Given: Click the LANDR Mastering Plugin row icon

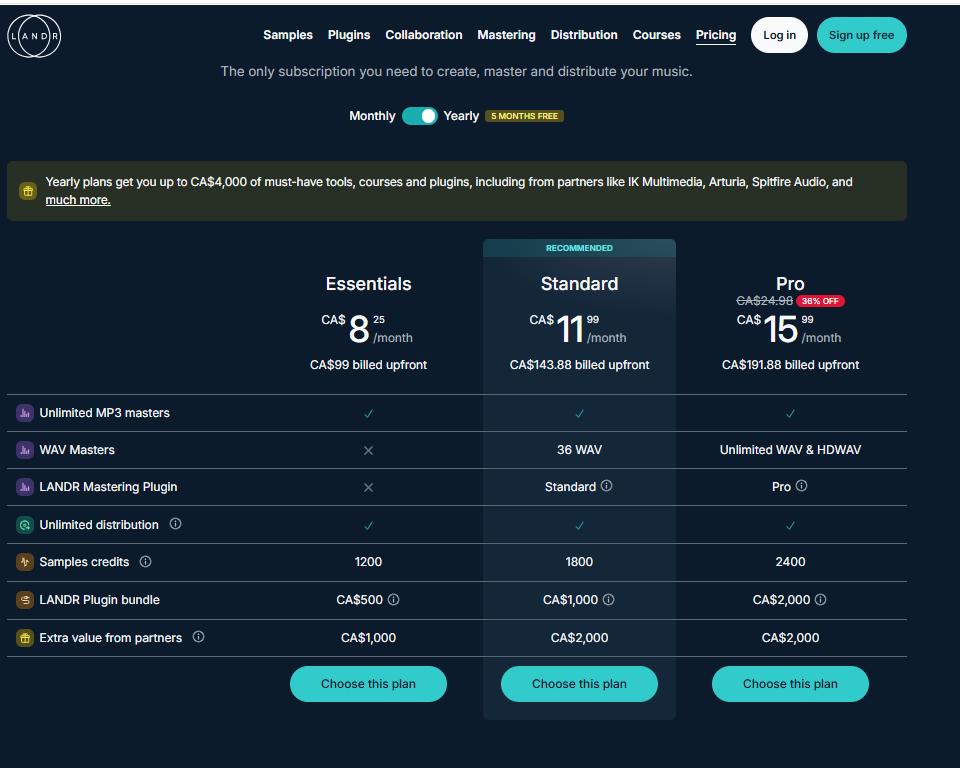Looking at the screenshot, I should [24, 487].
